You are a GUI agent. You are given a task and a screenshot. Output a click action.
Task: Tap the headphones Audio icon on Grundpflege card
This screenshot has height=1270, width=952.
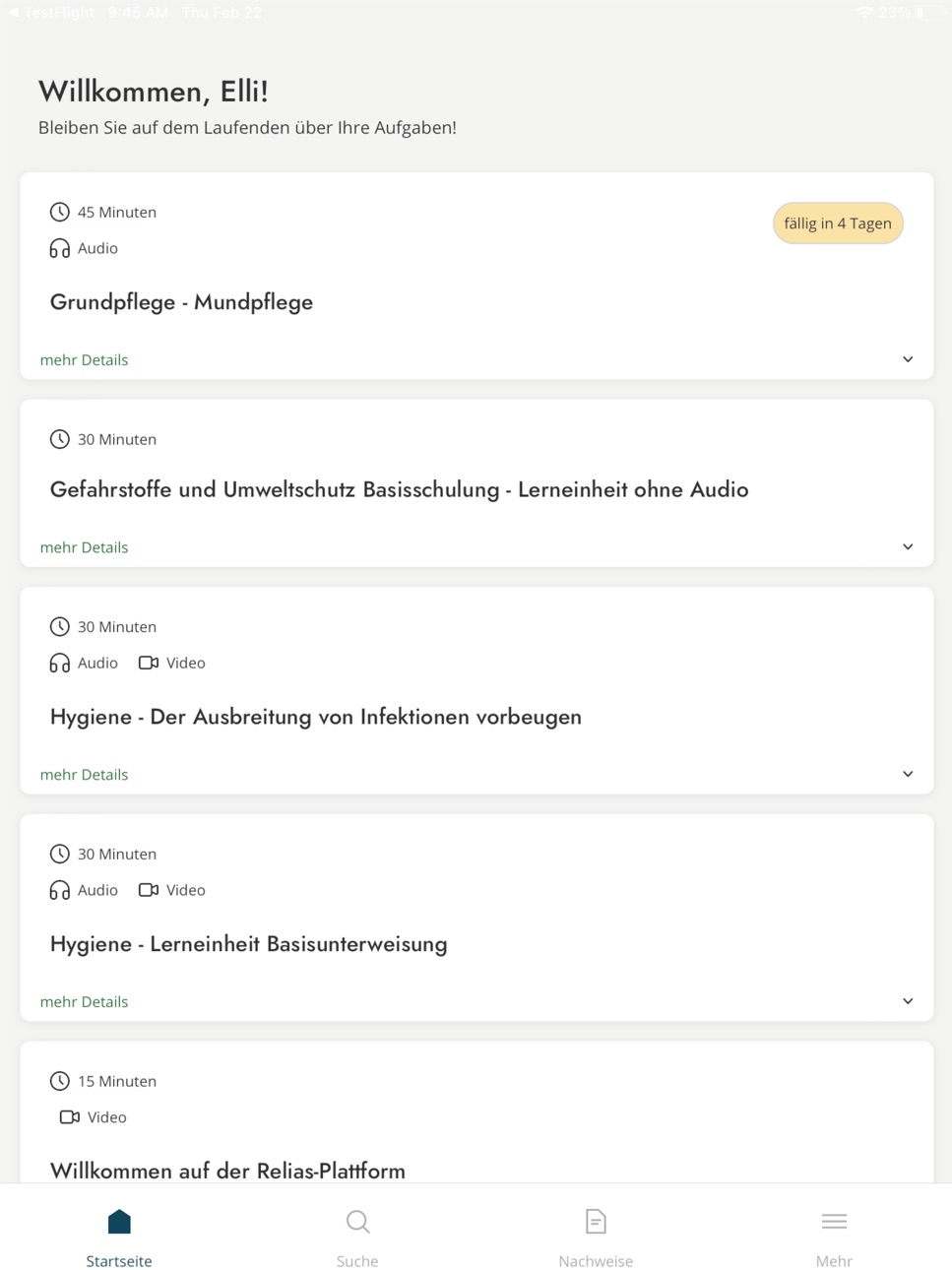[60, 248]
